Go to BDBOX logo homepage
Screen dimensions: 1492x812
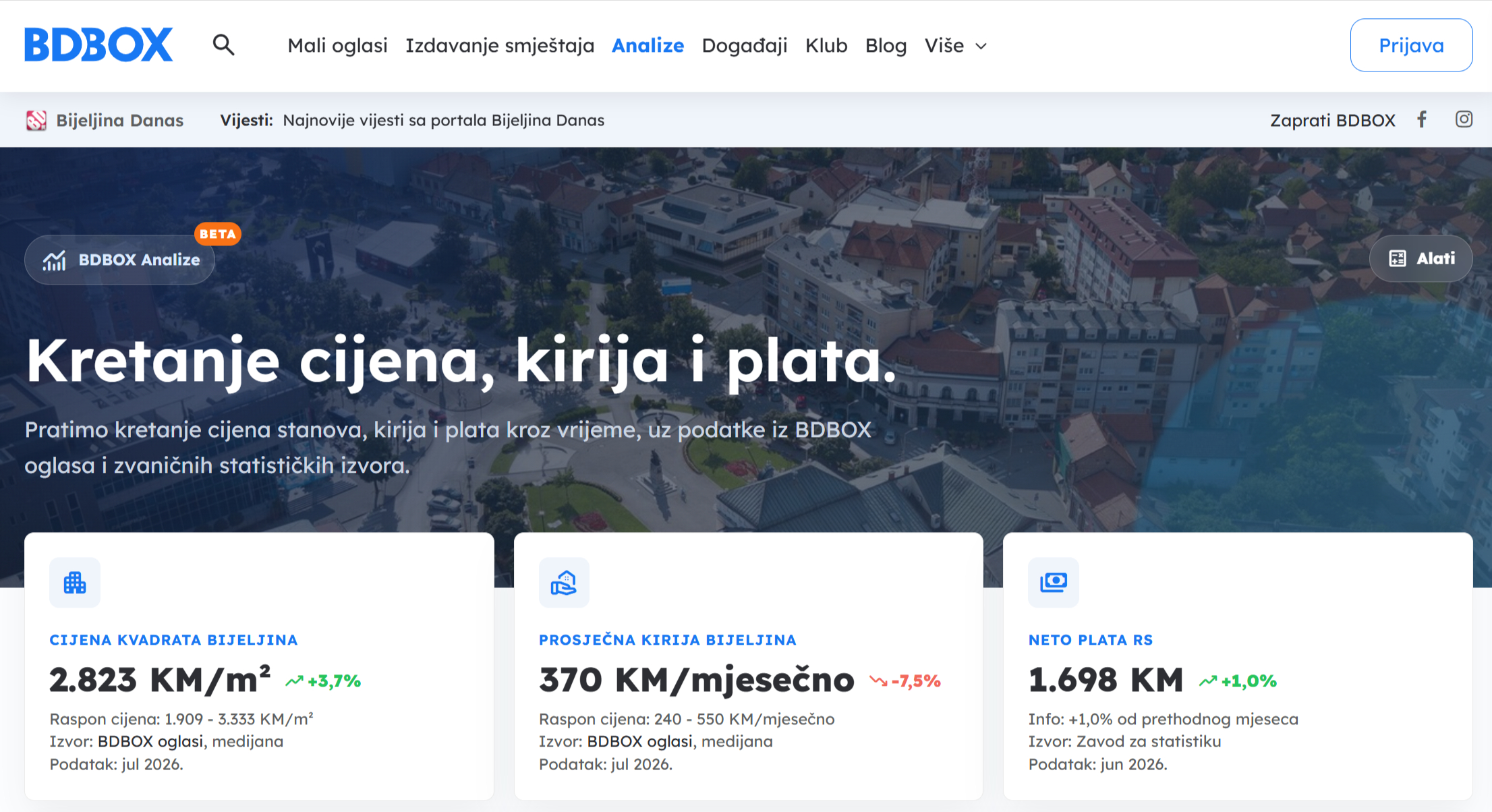98,45
